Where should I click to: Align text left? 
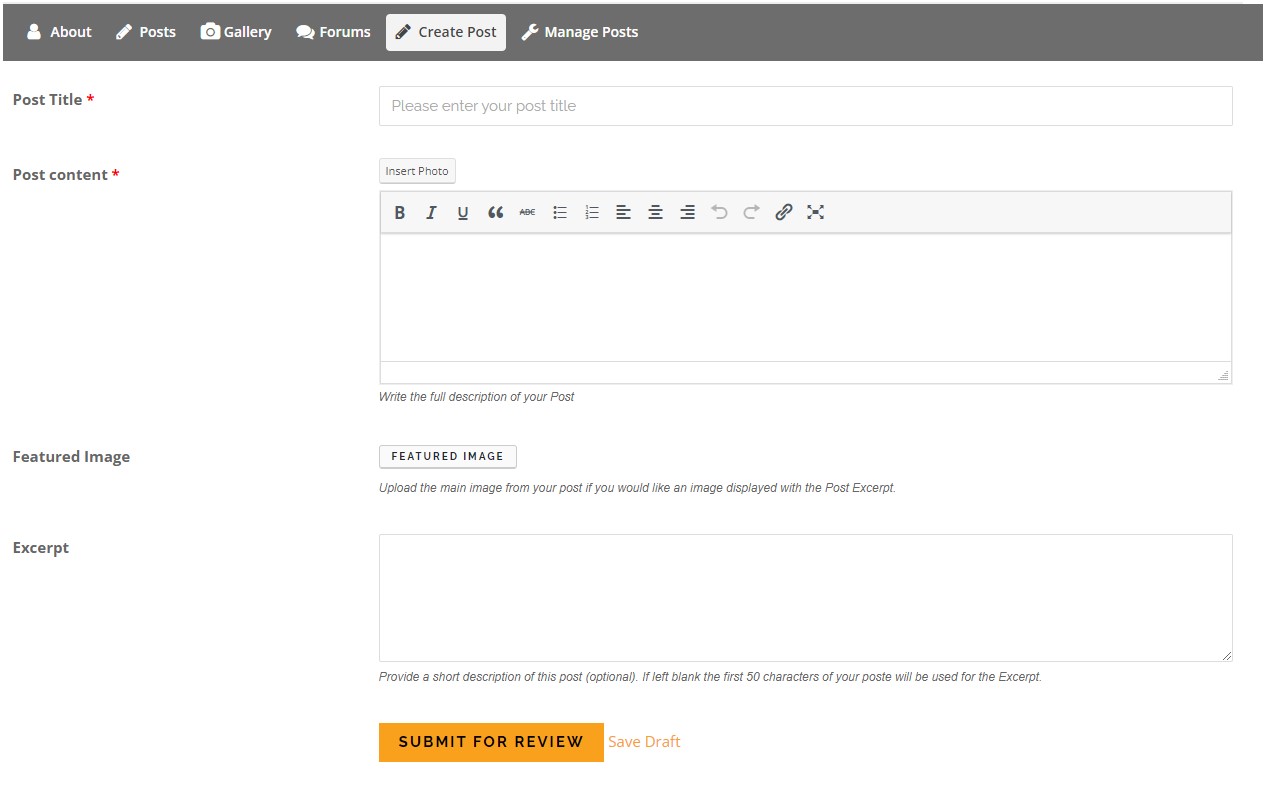(623, 212)
